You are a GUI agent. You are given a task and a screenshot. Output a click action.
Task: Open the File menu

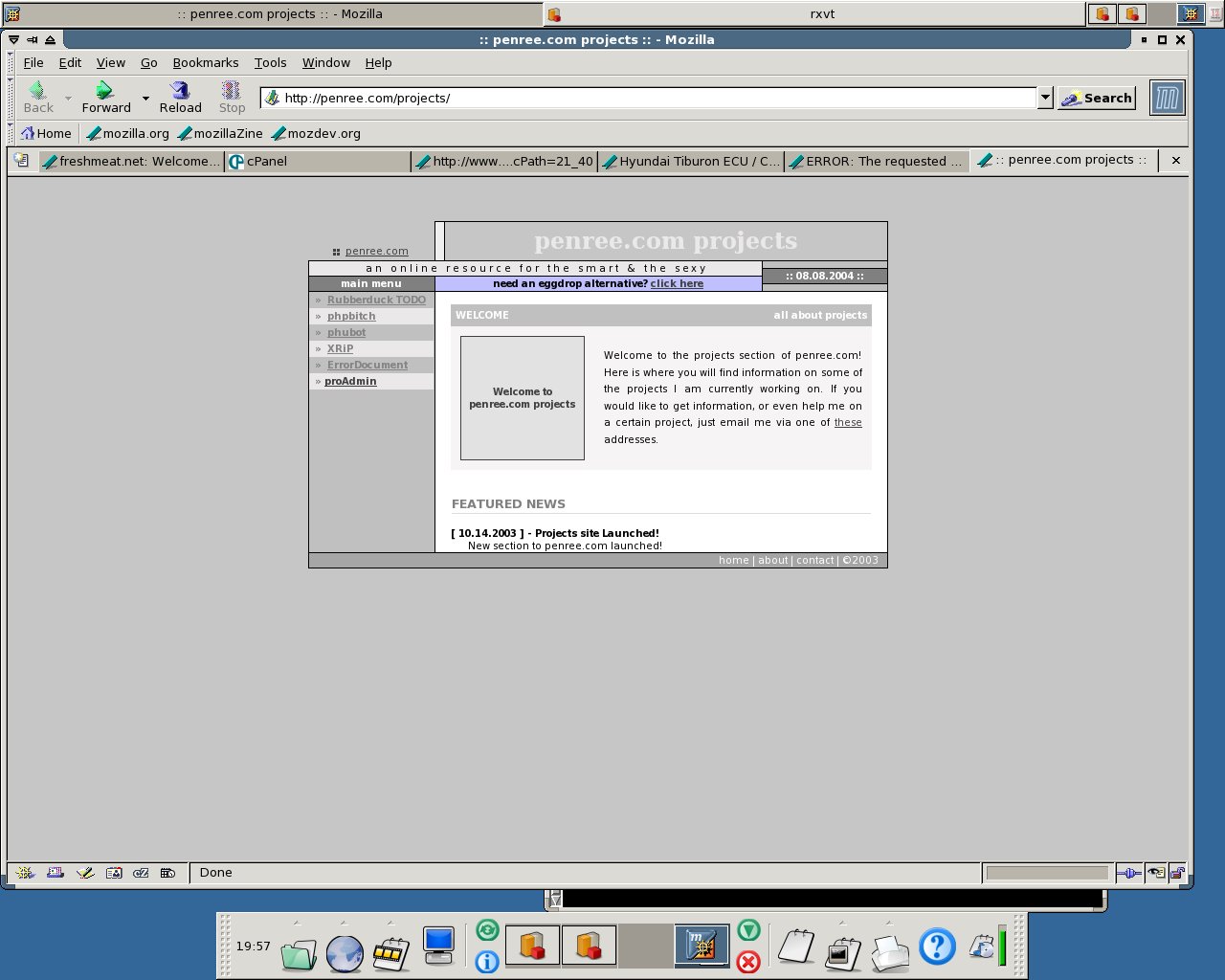tap(33, 62)
